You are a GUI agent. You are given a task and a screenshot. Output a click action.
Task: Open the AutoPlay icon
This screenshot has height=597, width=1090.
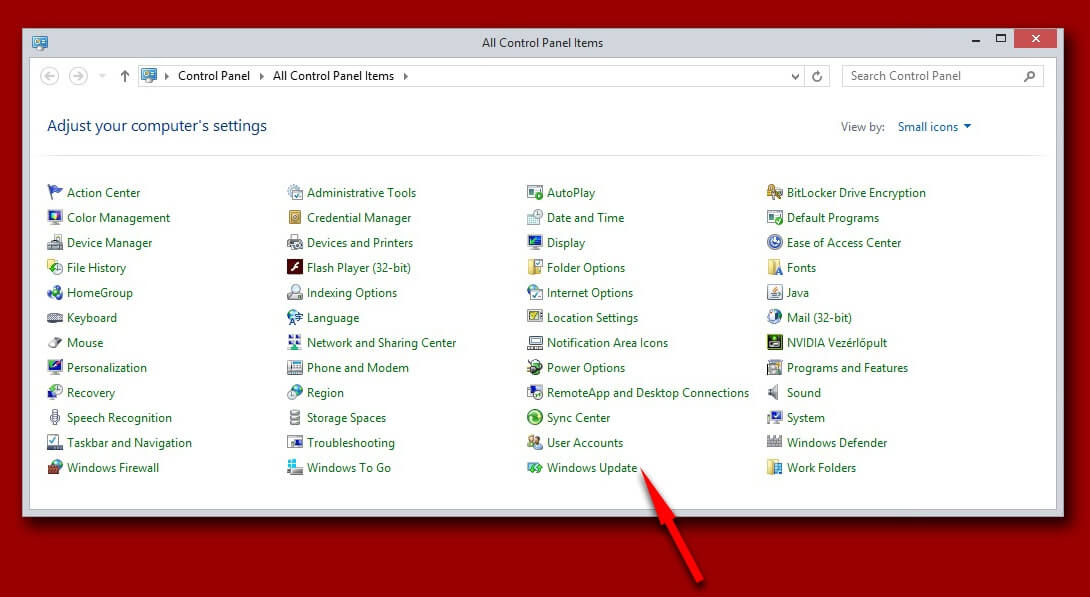(535, 192)
